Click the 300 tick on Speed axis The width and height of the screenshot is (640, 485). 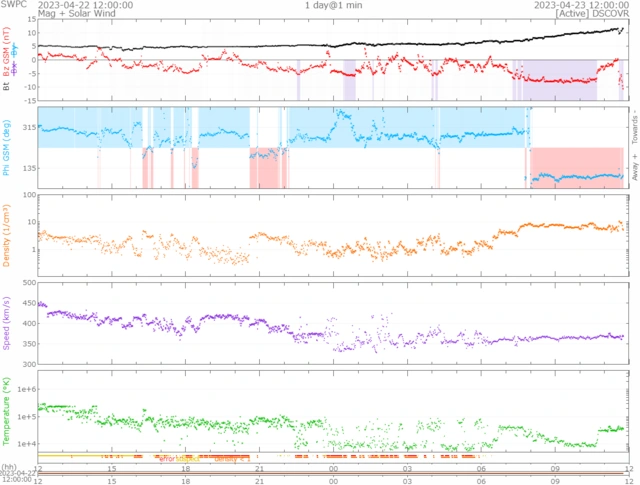[x=29, y=364]
